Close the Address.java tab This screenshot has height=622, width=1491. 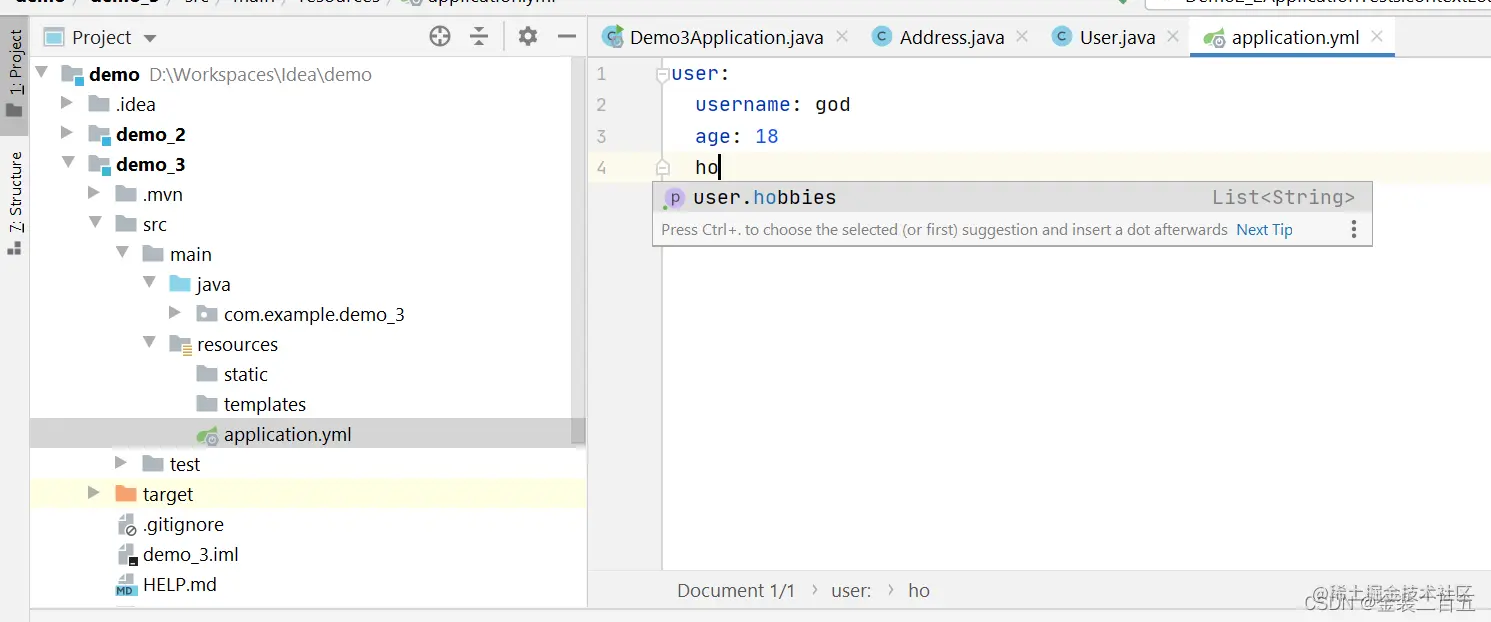pyautogui.click(x=1022, y=36)
